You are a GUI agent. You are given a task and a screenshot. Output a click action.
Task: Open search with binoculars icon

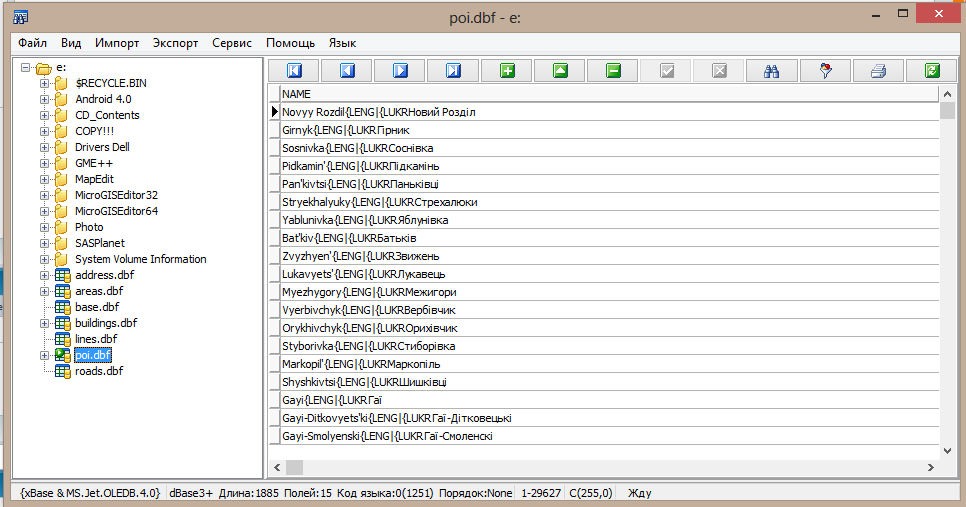pos(772,70)
